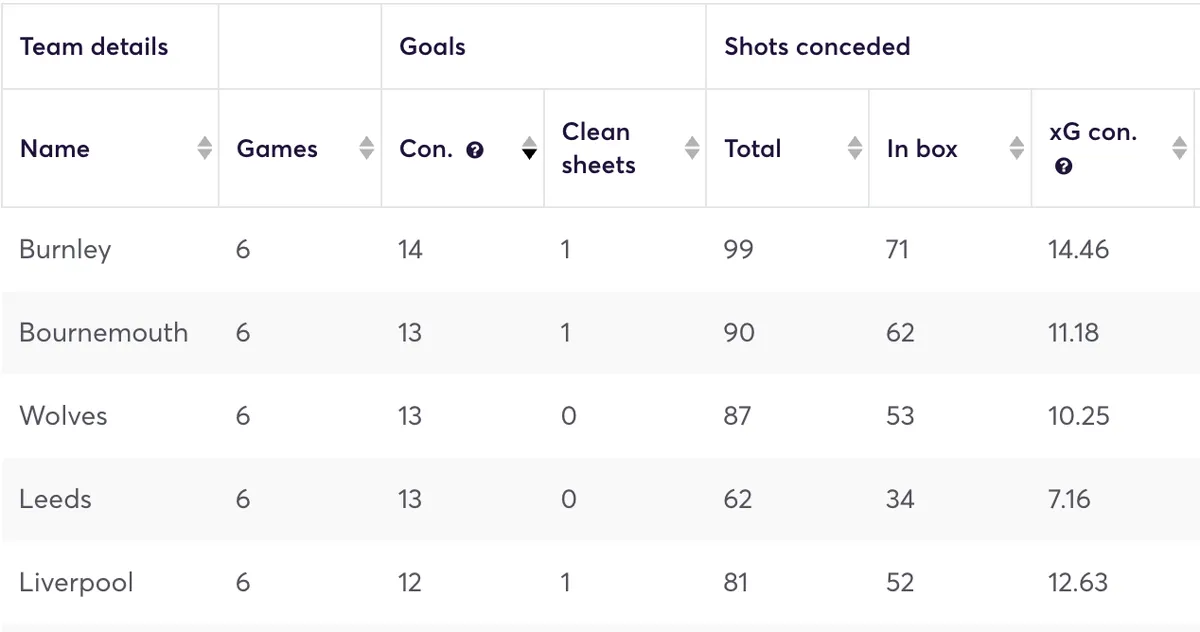This screenshot has height=632, width=1200.
Task: Select the Shots conceded section header
Action: pos(817,46)
